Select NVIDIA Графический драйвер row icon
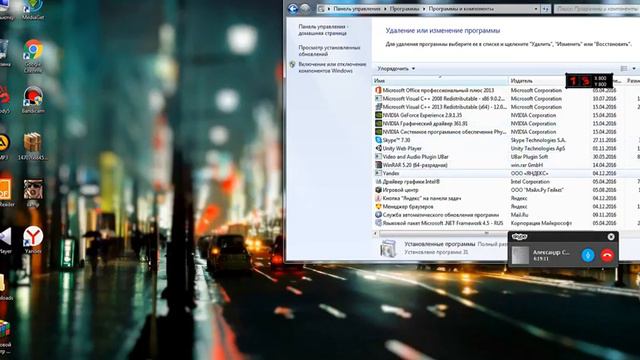 pyautogui.click(x=378, y=123)
